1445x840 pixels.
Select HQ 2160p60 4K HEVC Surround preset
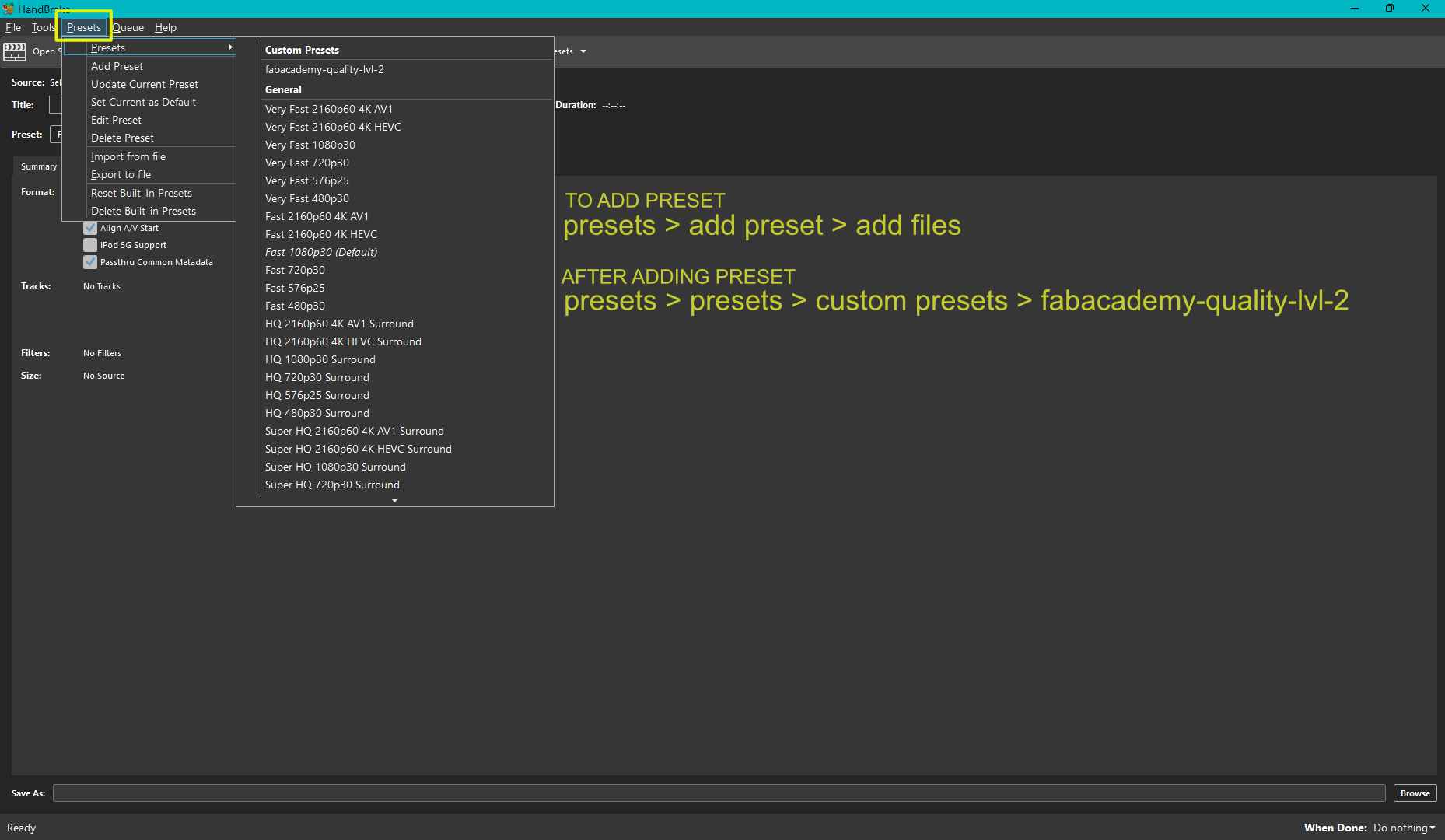[x=406, y=341]
